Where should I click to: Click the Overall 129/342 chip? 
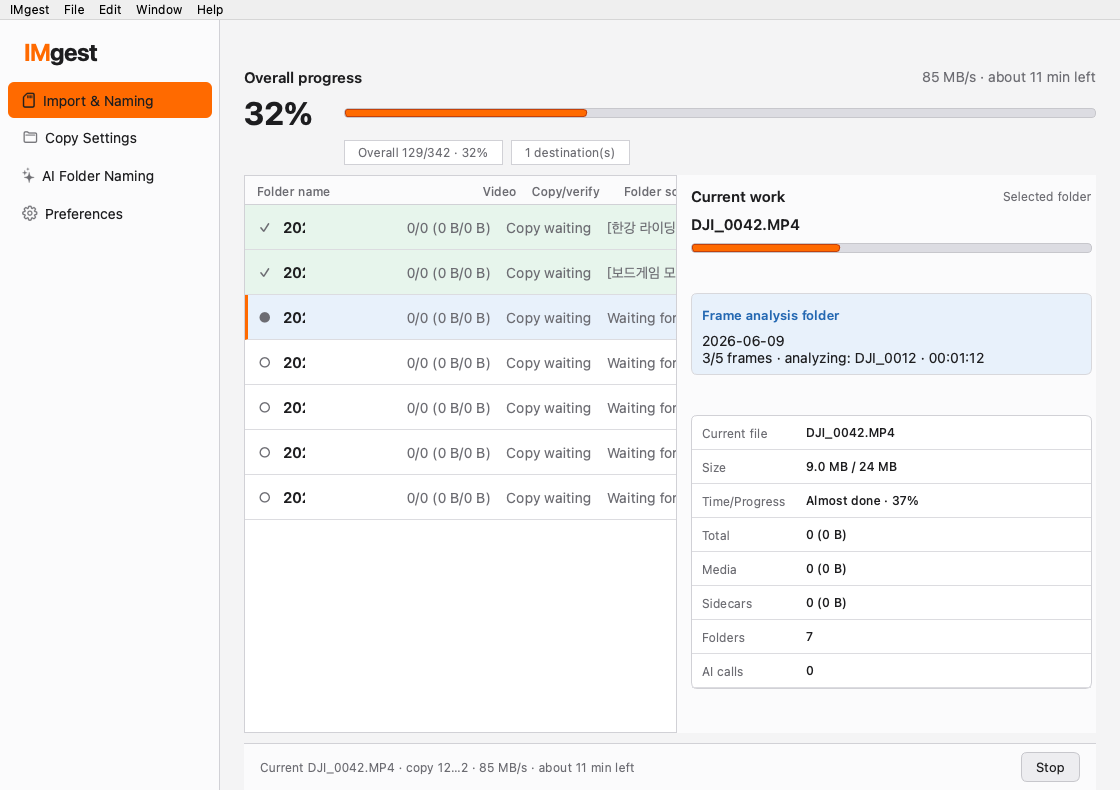point(423,153)
